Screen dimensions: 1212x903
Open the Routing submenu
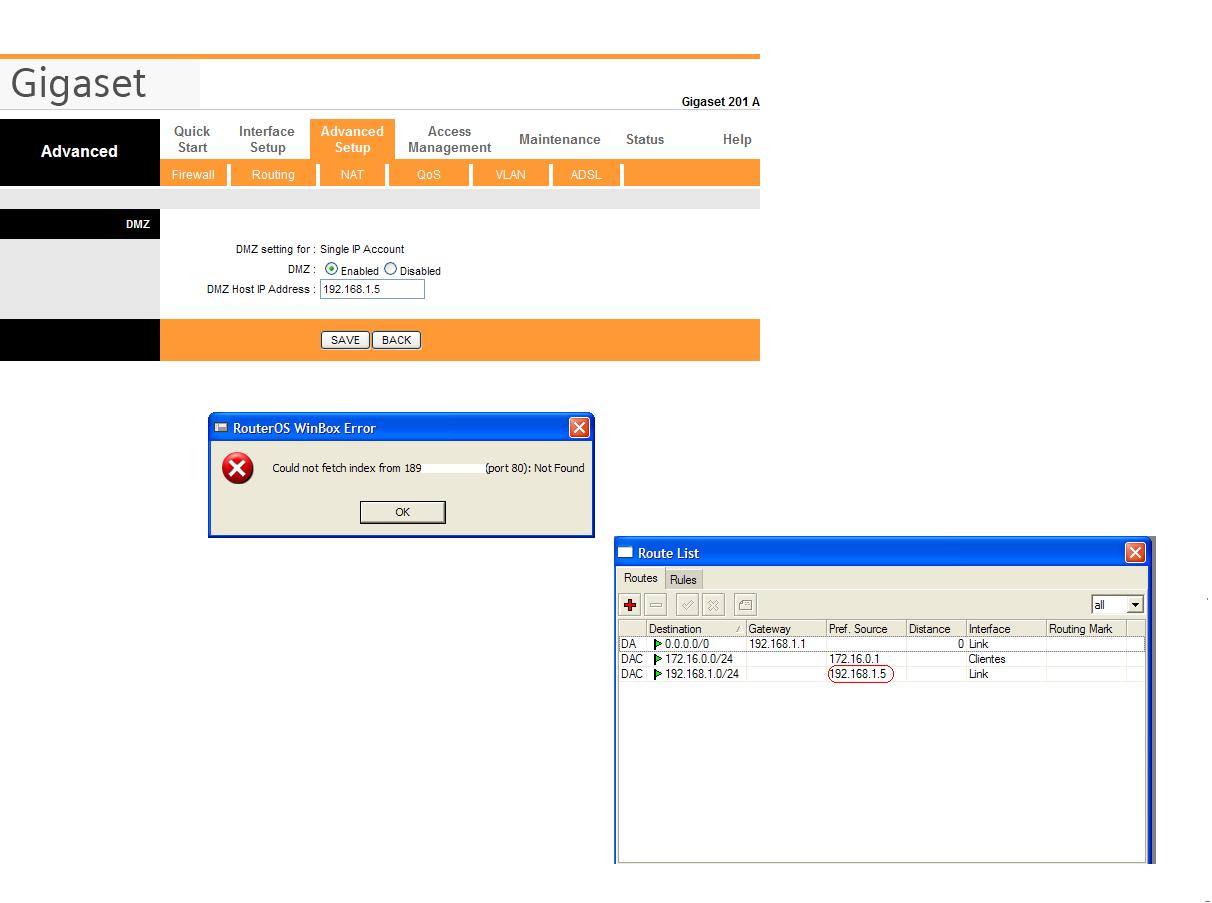pyautogui.click(x=273, y=174)
